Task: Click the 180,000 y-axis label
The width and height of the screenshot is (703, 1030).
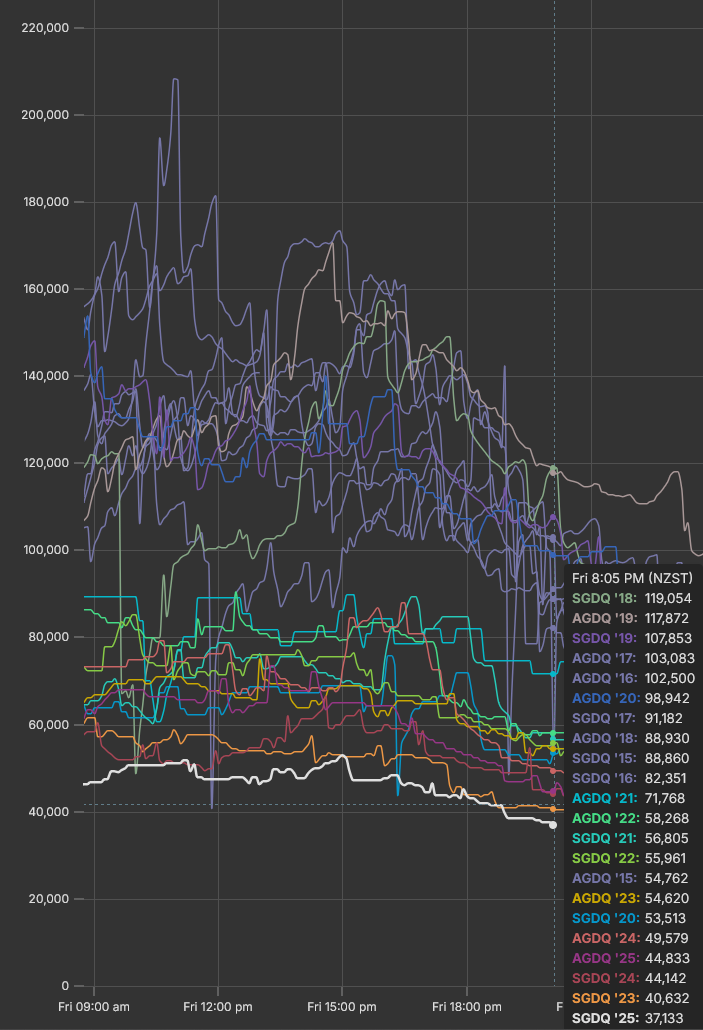Action: pos(46,202)
